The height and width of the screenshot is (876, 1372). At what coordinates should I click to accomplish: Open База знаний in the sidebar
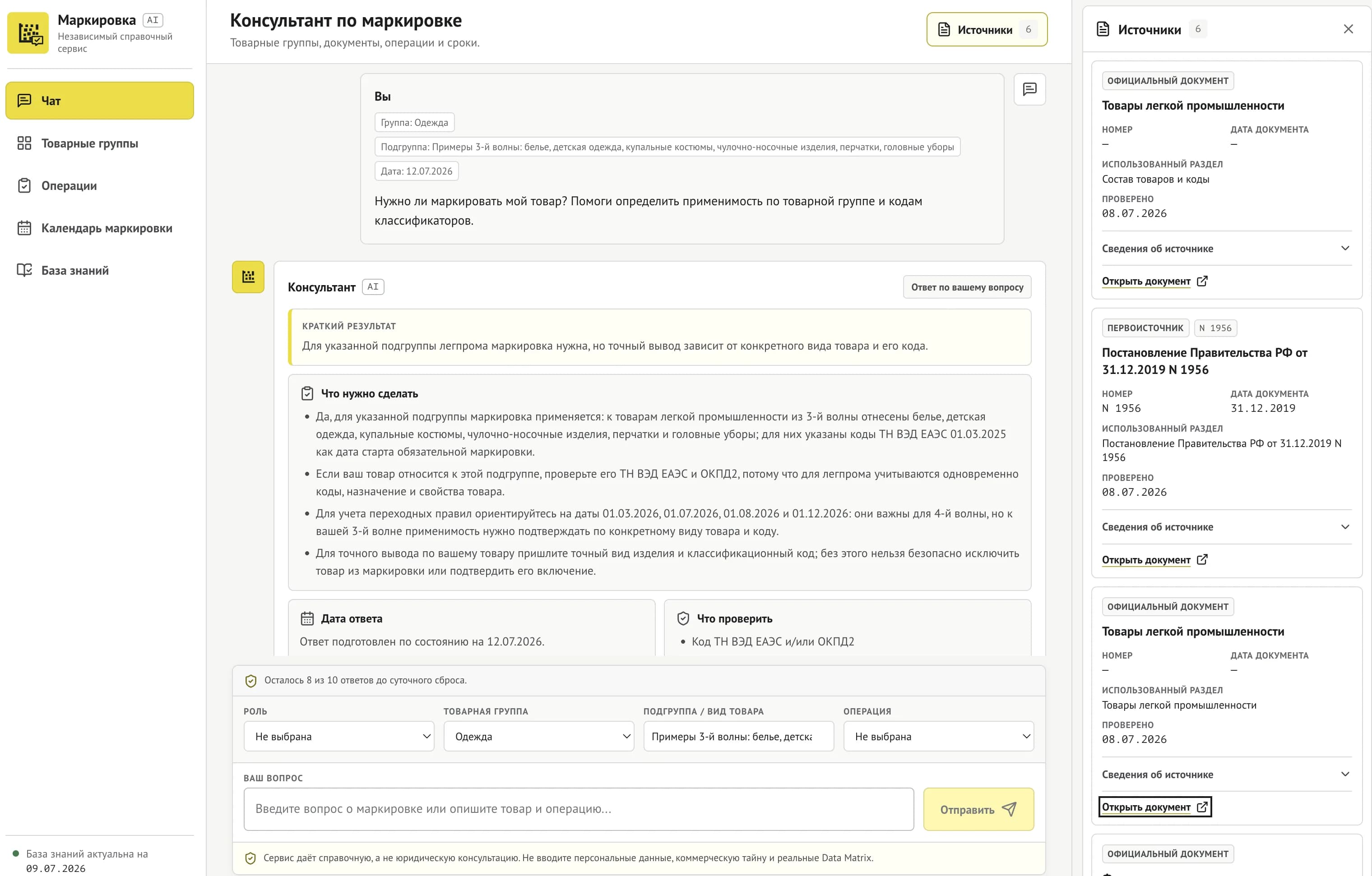pyautogui.click(x=100, y=271)
